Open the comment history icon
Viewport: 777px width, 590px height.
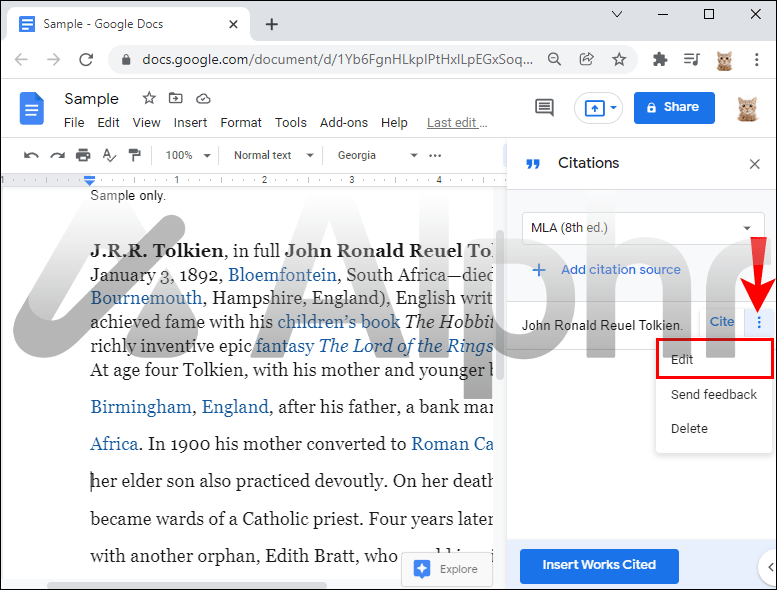(x=545, y=107)
